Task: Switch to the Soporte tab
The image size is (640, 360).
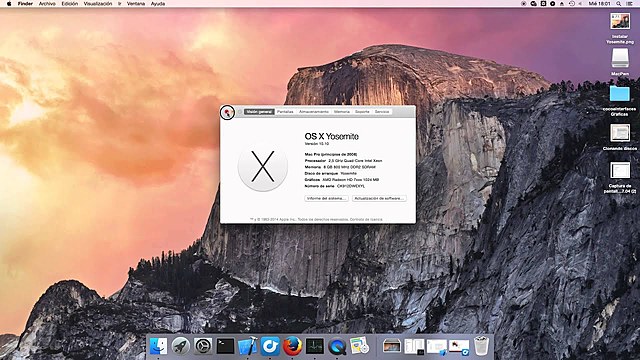Action: click(362, 111)
